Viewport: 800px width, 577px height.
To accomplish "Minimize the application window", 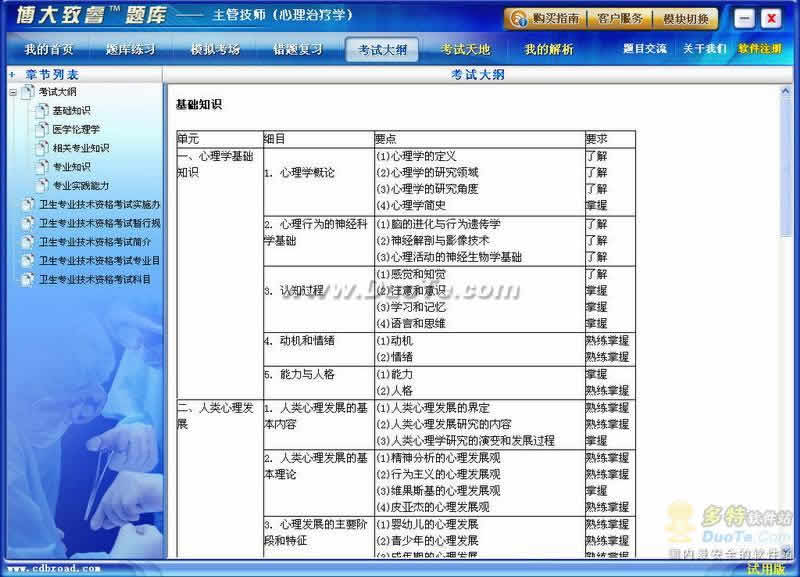I will coord(744,19).
